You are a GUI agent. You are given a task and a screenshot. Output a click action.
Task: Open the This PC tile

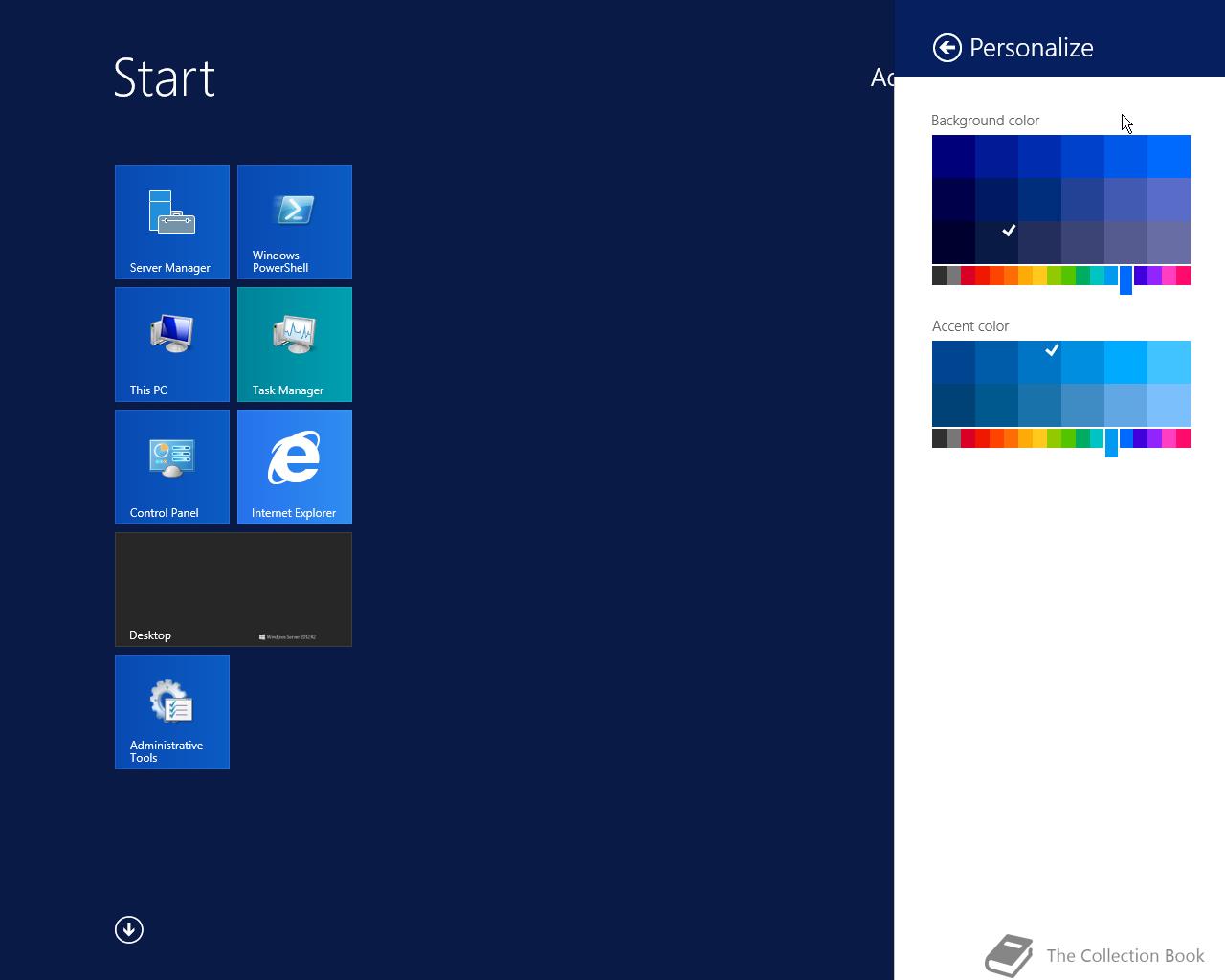point(172,345)
